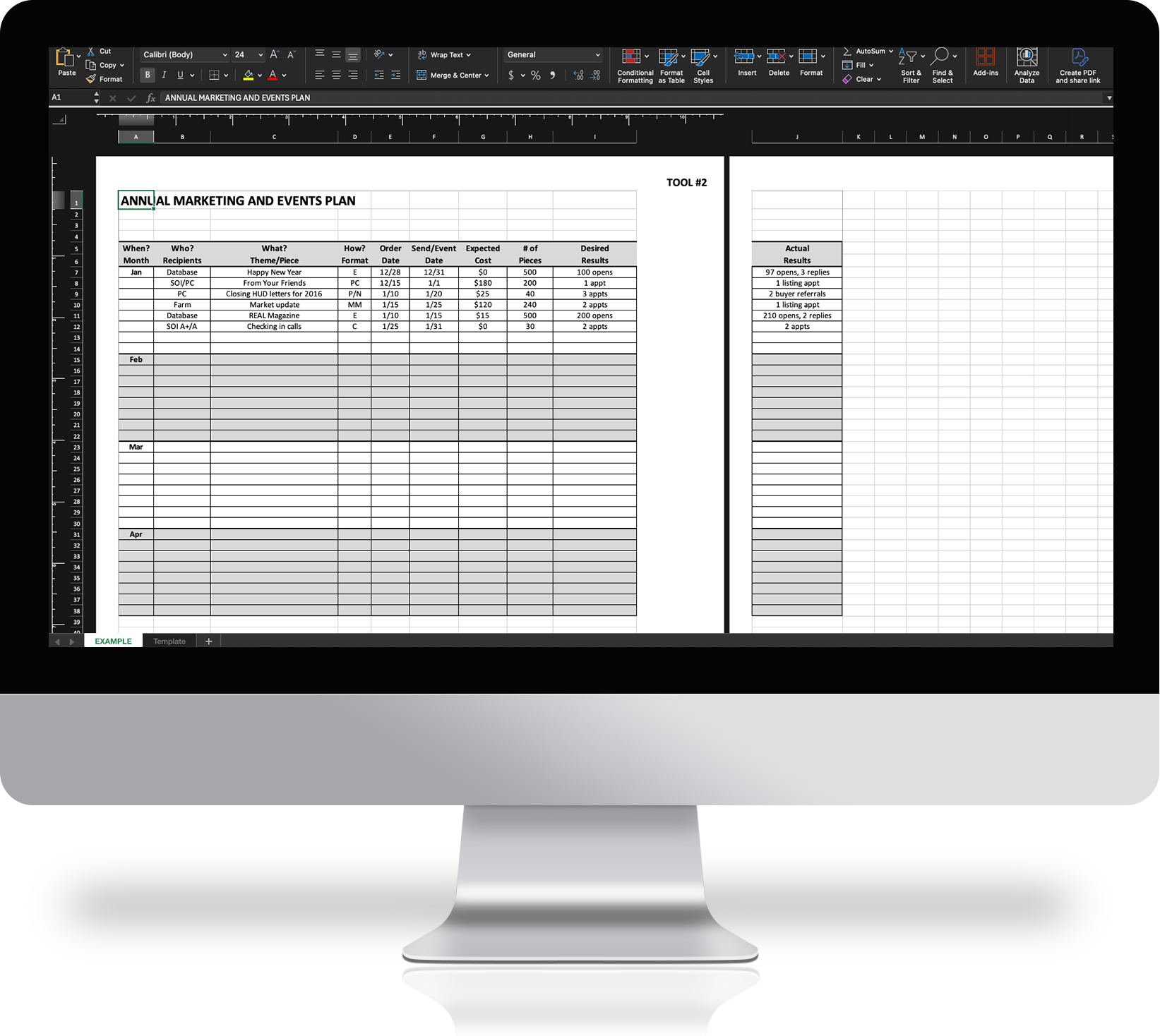
Task: Switch to the Template sheet tab
Action: click(x=169, y=641)
